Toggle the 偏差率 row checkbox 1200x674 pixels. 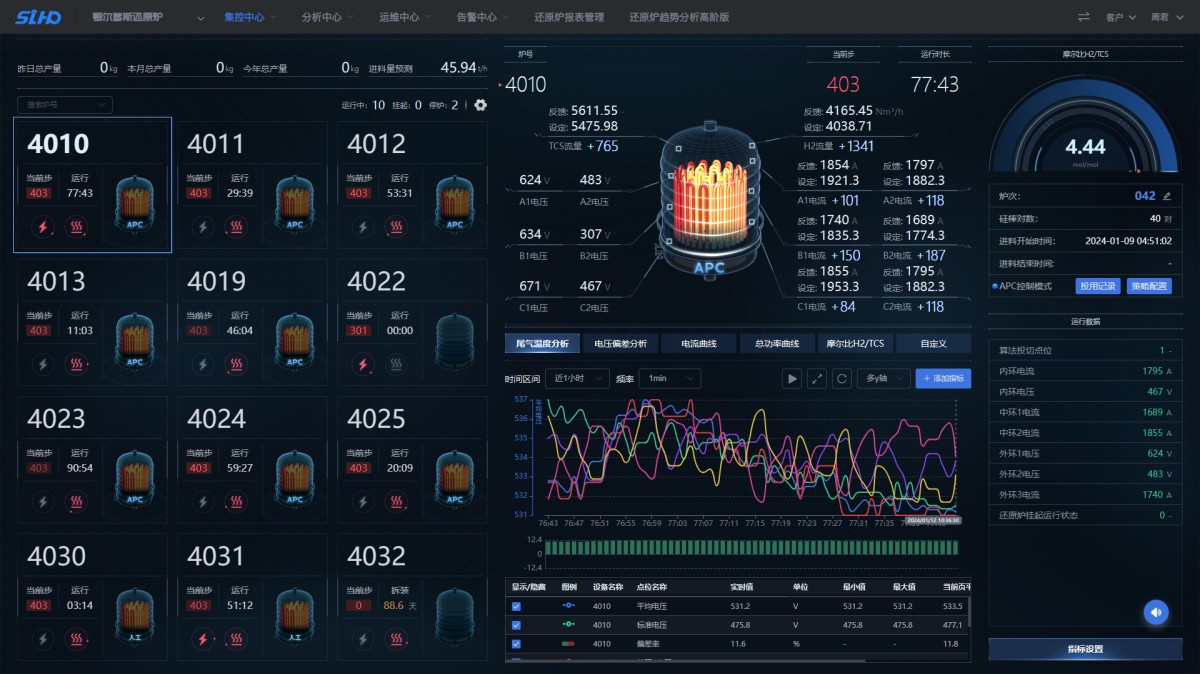pyautogui.click(x=516, y=644)
